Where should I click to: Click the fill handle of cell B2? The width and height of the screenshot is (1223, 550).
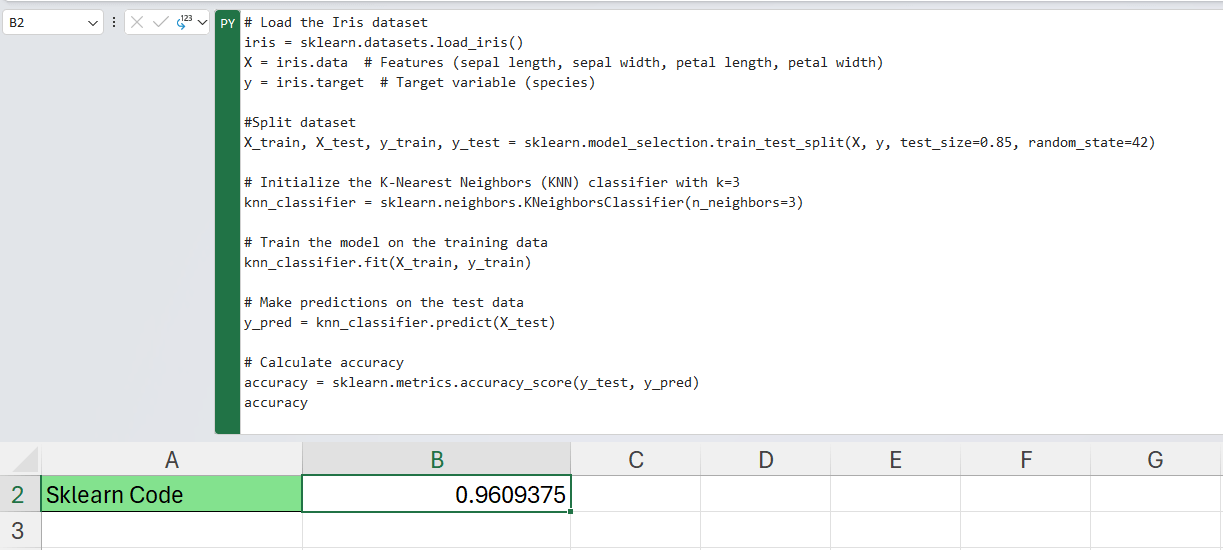pos(571,512)
